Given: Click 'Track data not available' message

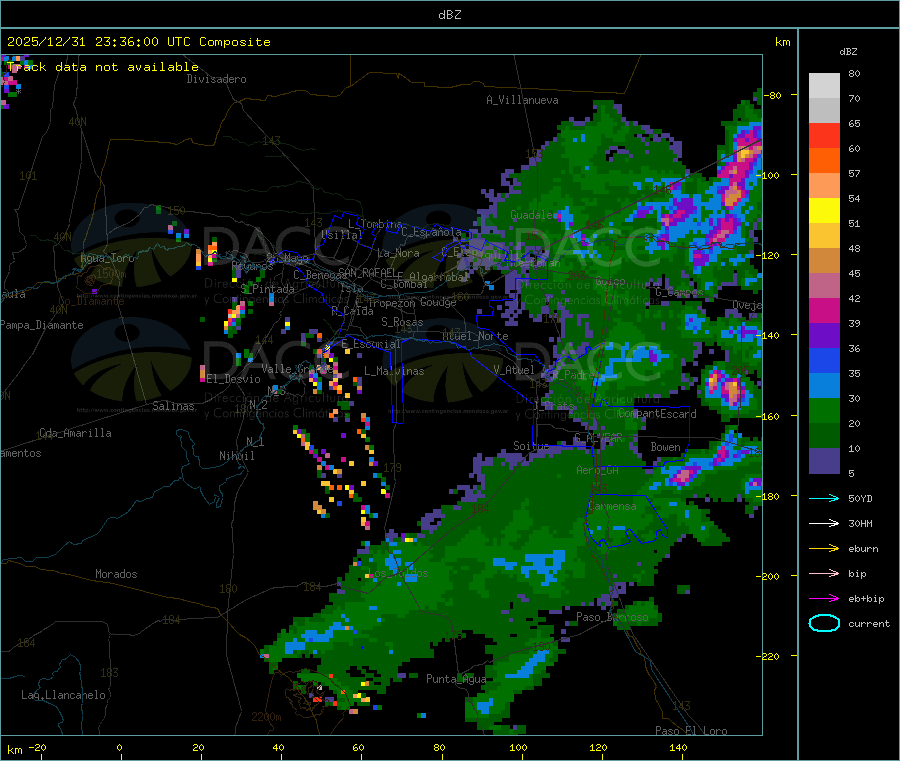Looking at the screenshot, I should pyautogui.click(x=103, y=67).
